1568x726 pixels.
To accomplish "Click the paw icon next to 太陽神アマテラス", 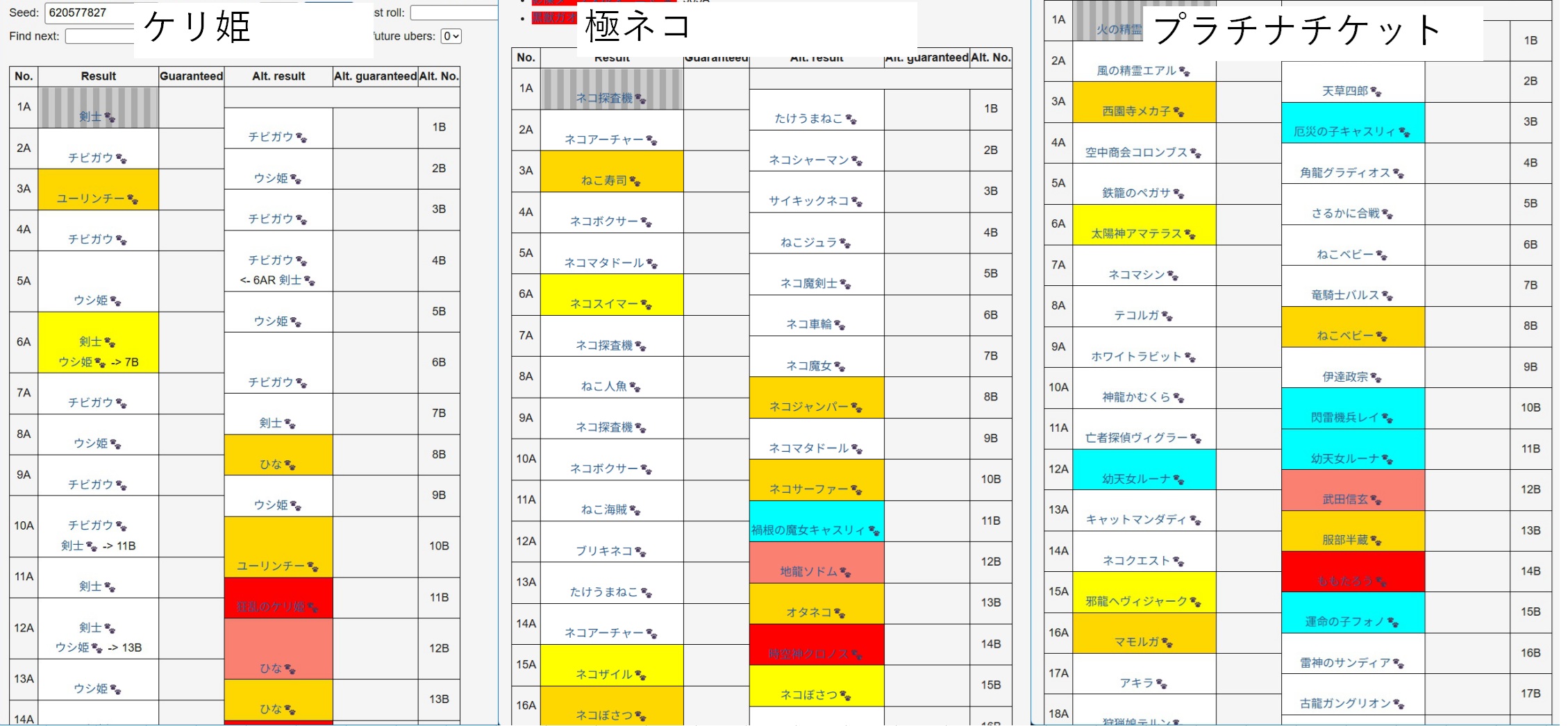I will pos(1190,235).
